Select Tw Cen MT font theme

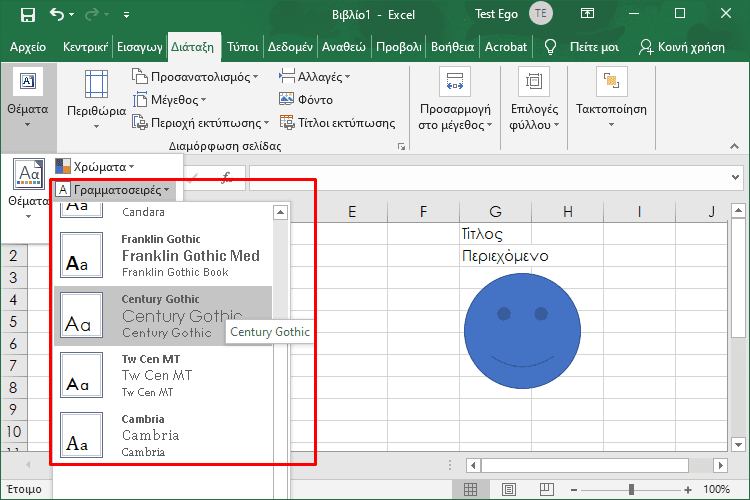point(163,376)
